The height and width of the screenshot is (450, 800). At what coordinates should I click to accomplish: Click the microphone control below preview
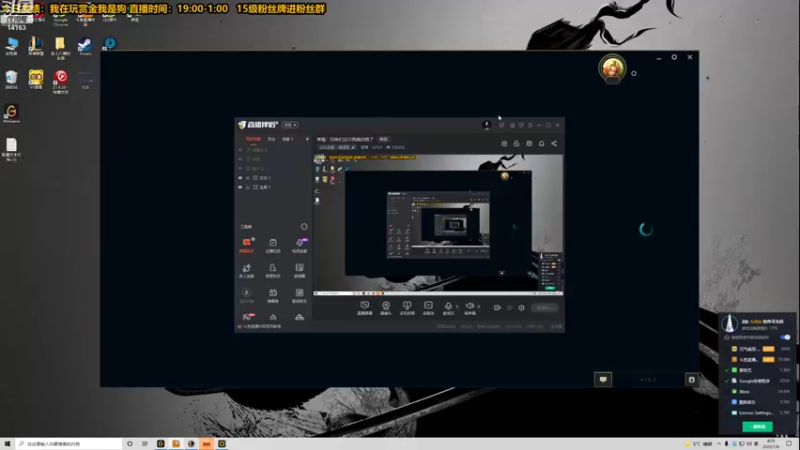coord(448,308)
